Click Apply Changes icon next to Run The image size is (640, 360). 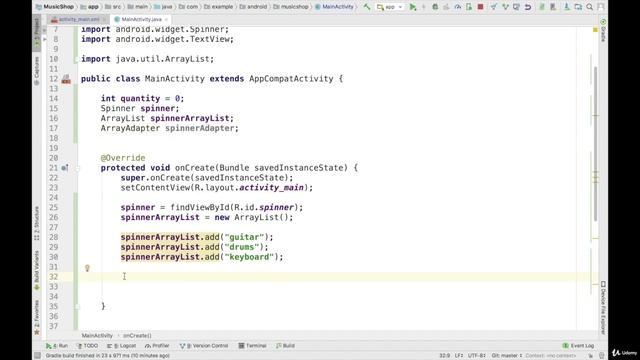click(424, 7)
